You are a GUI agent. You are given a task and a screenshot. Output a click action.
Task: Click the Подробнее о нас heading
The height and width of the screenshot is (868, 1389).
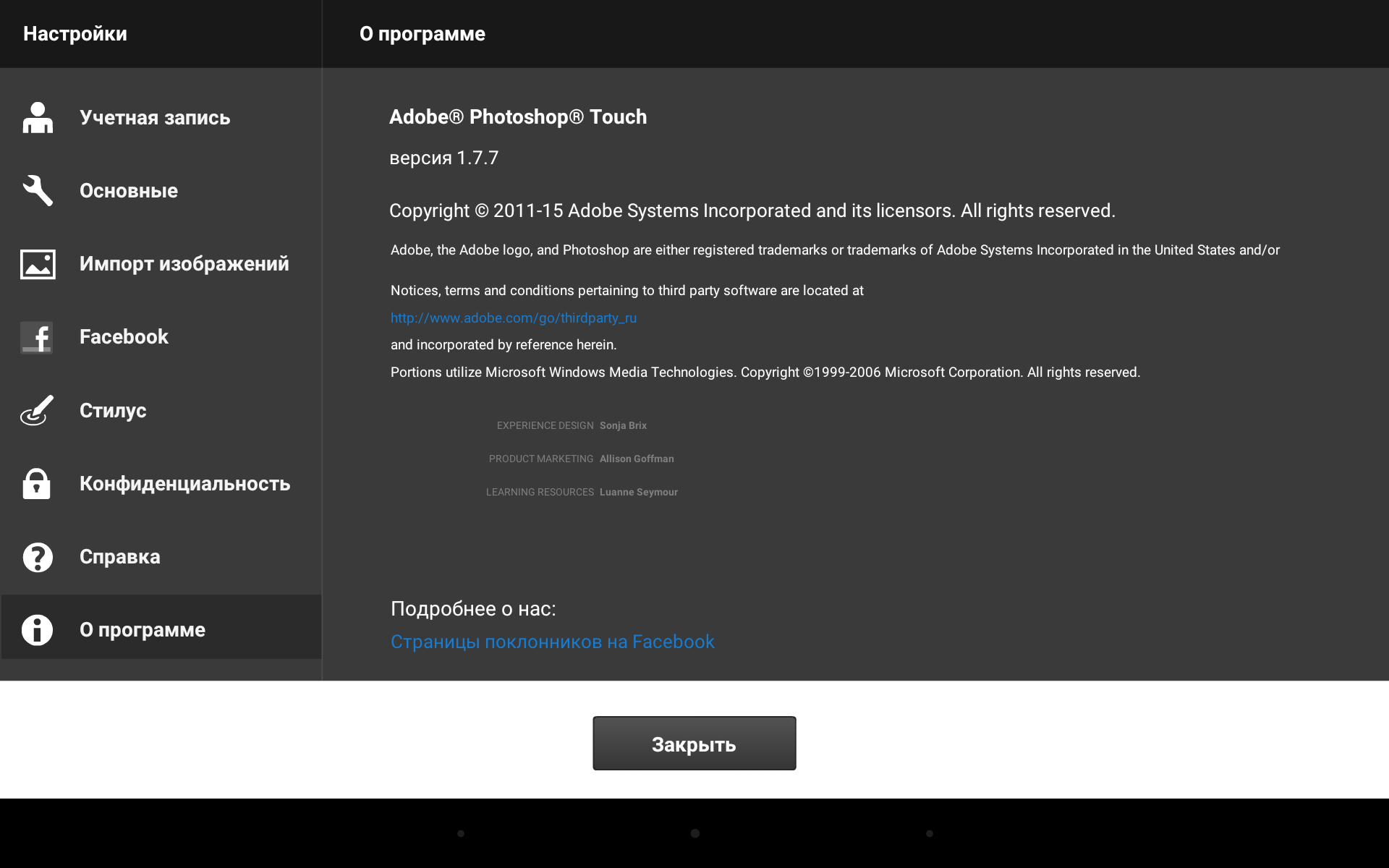point(473,609)
